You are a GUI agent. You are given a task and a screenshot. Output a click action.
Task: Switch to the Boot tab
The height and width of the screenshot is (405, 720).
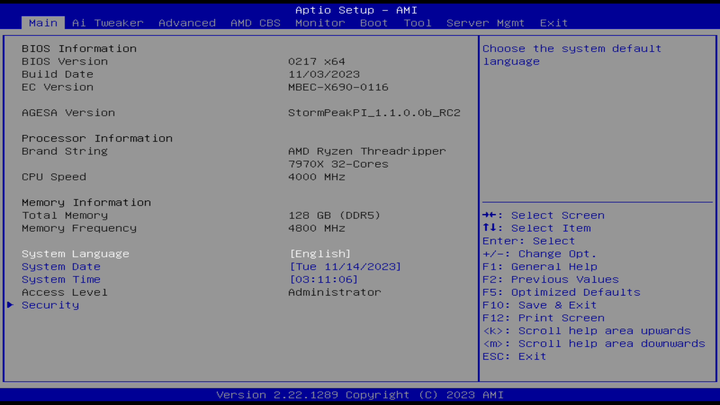click(374, 23)
